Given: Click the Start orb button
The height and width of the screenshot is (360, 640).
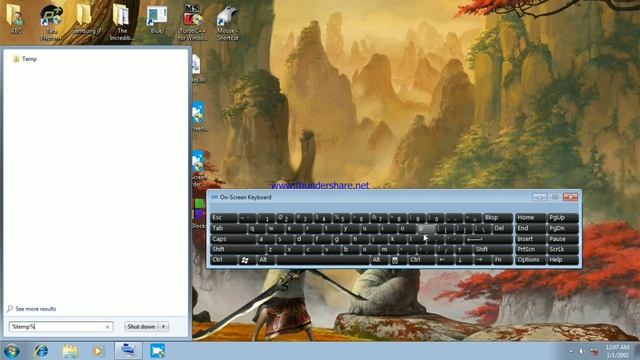Looking at the screenshot, I should (11, 351).
